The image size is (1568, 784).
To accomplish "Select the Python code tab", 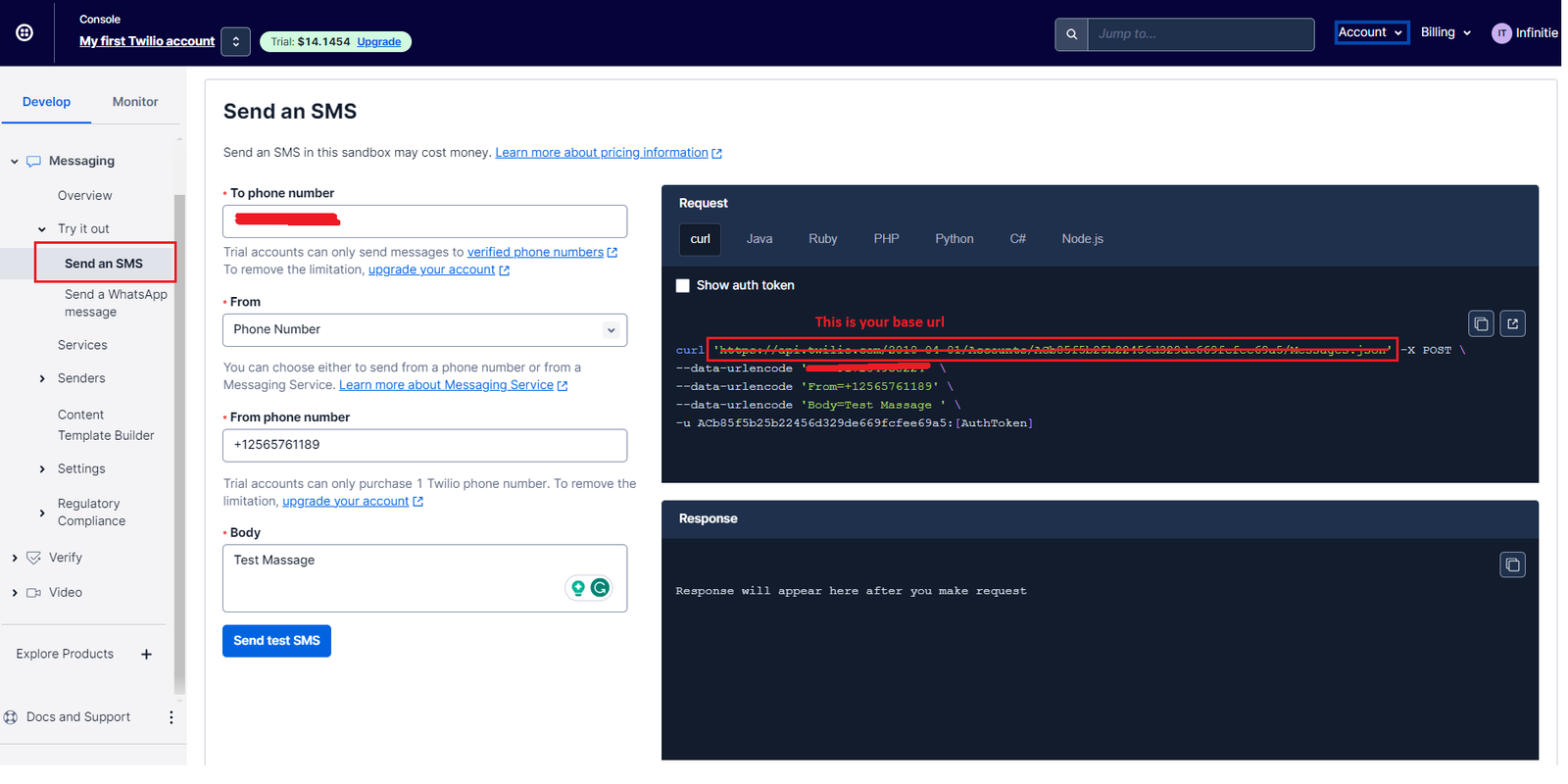I will (954, 239).
